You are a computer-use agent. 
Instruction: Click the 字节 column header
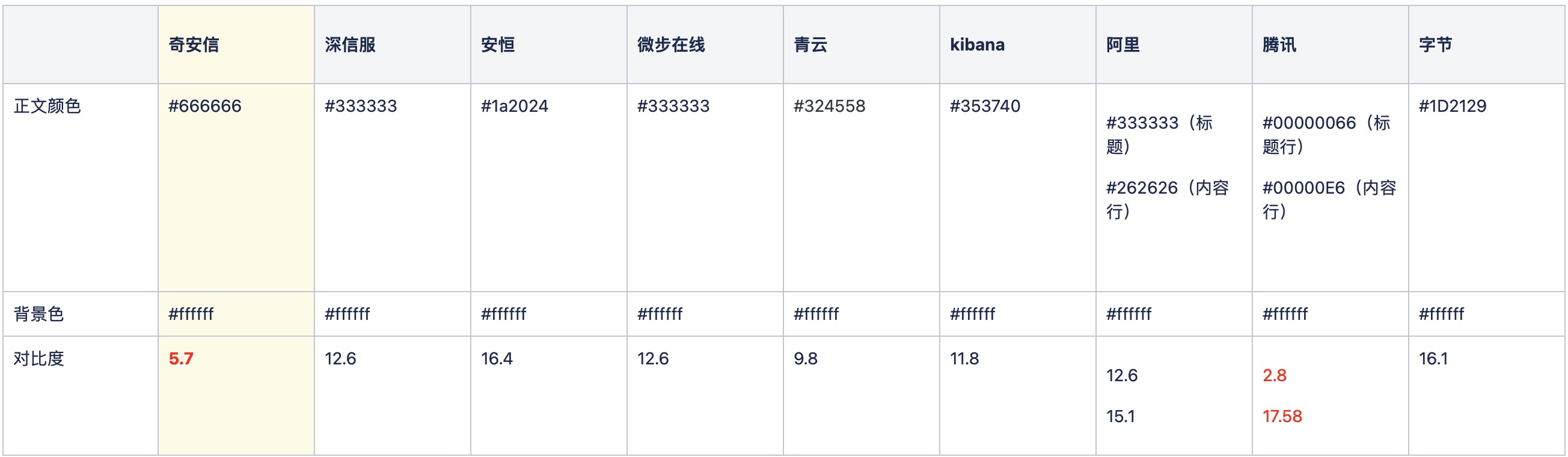(x=1435, y=44)
